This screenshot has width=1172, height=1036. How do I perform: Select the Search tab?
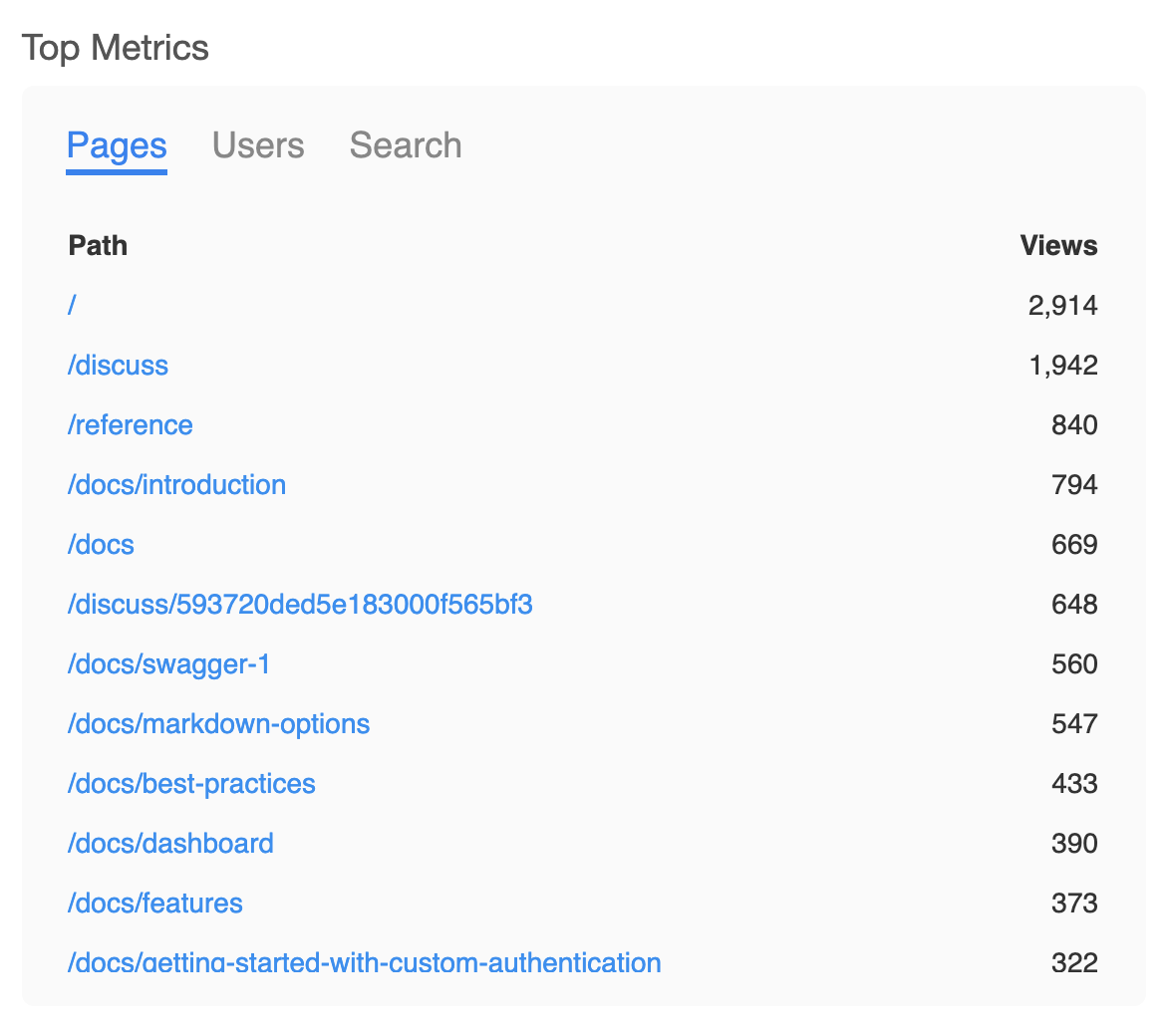coord(405,144)
